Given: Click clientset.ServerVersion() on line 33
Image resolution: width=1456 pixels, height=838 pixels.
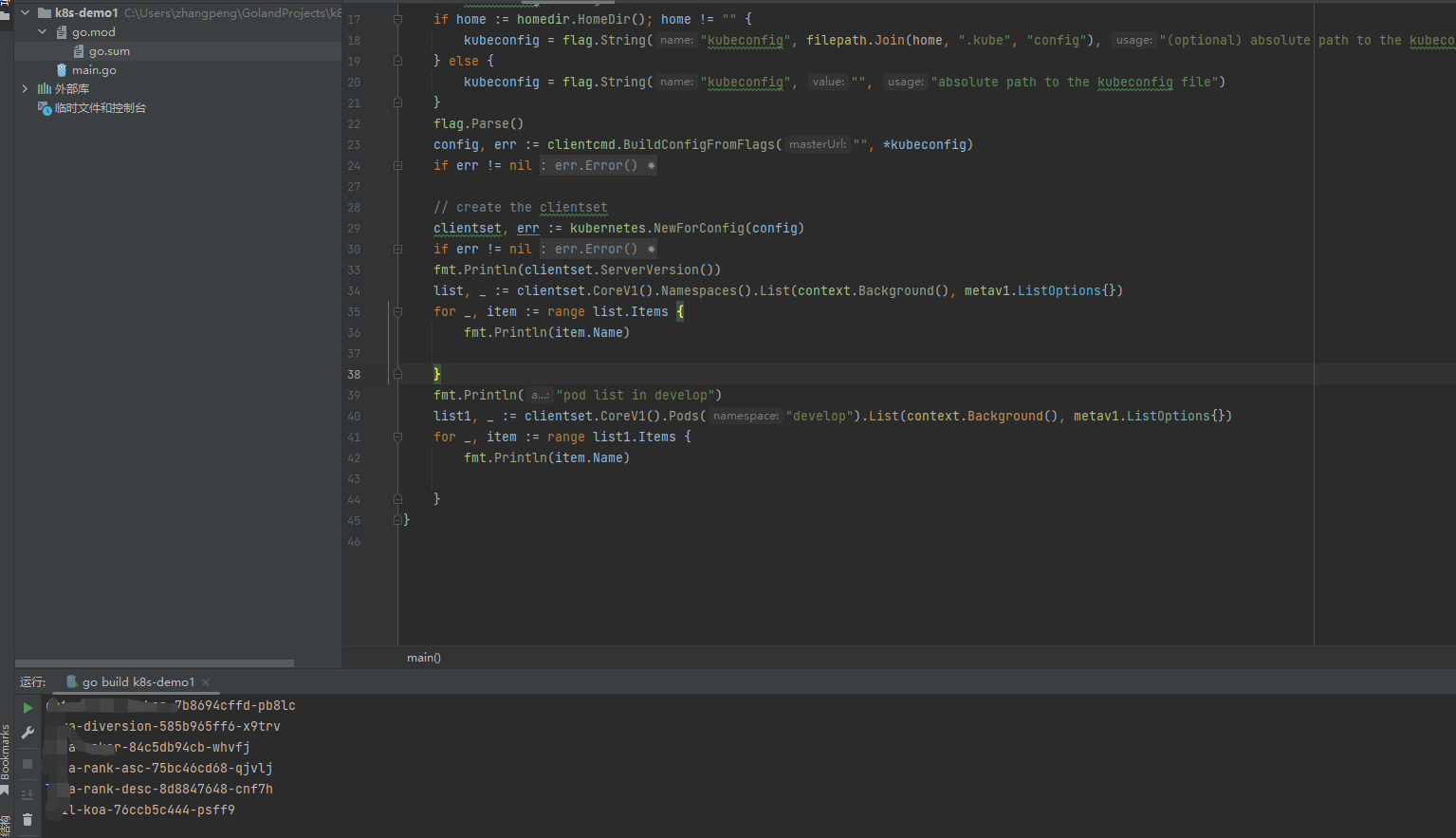Looking at the screenshot, I should point(619,270).
